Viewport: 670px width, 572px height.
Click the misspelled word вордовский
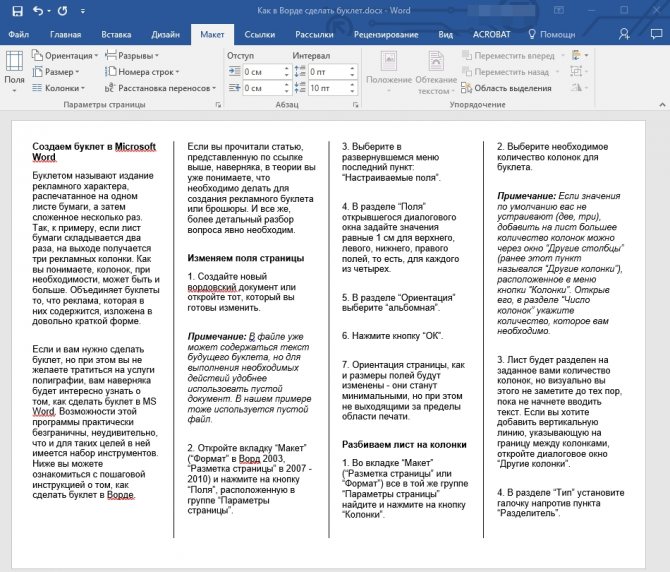click(212, 287)
